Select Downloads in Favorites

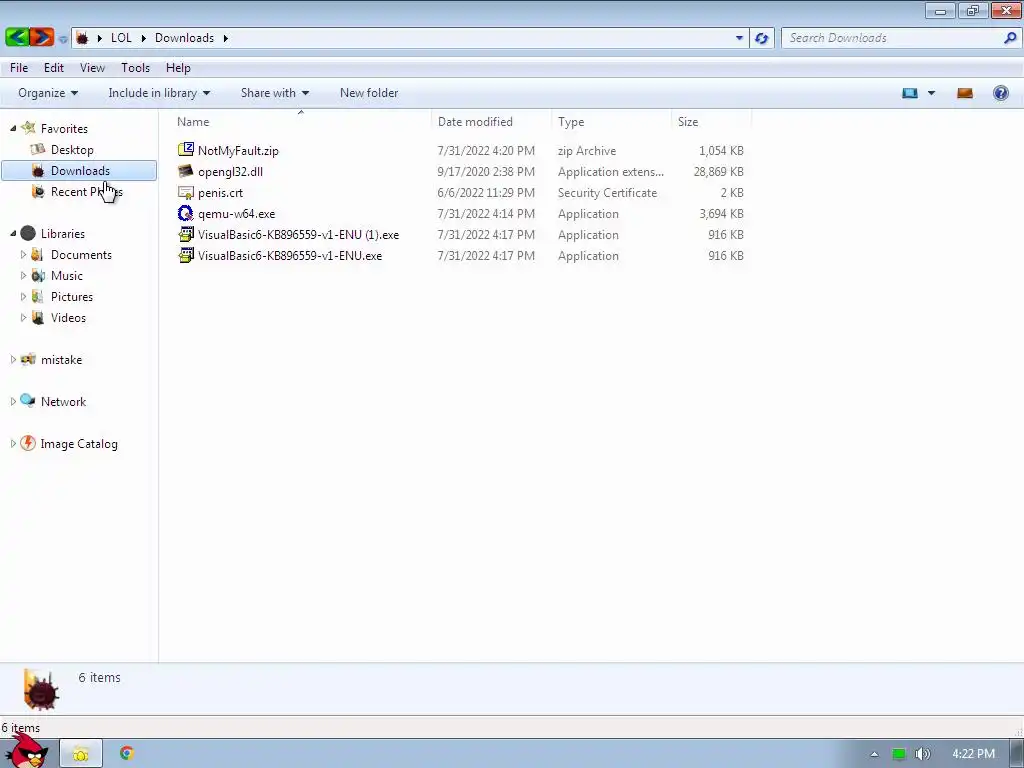pos(79,170)
